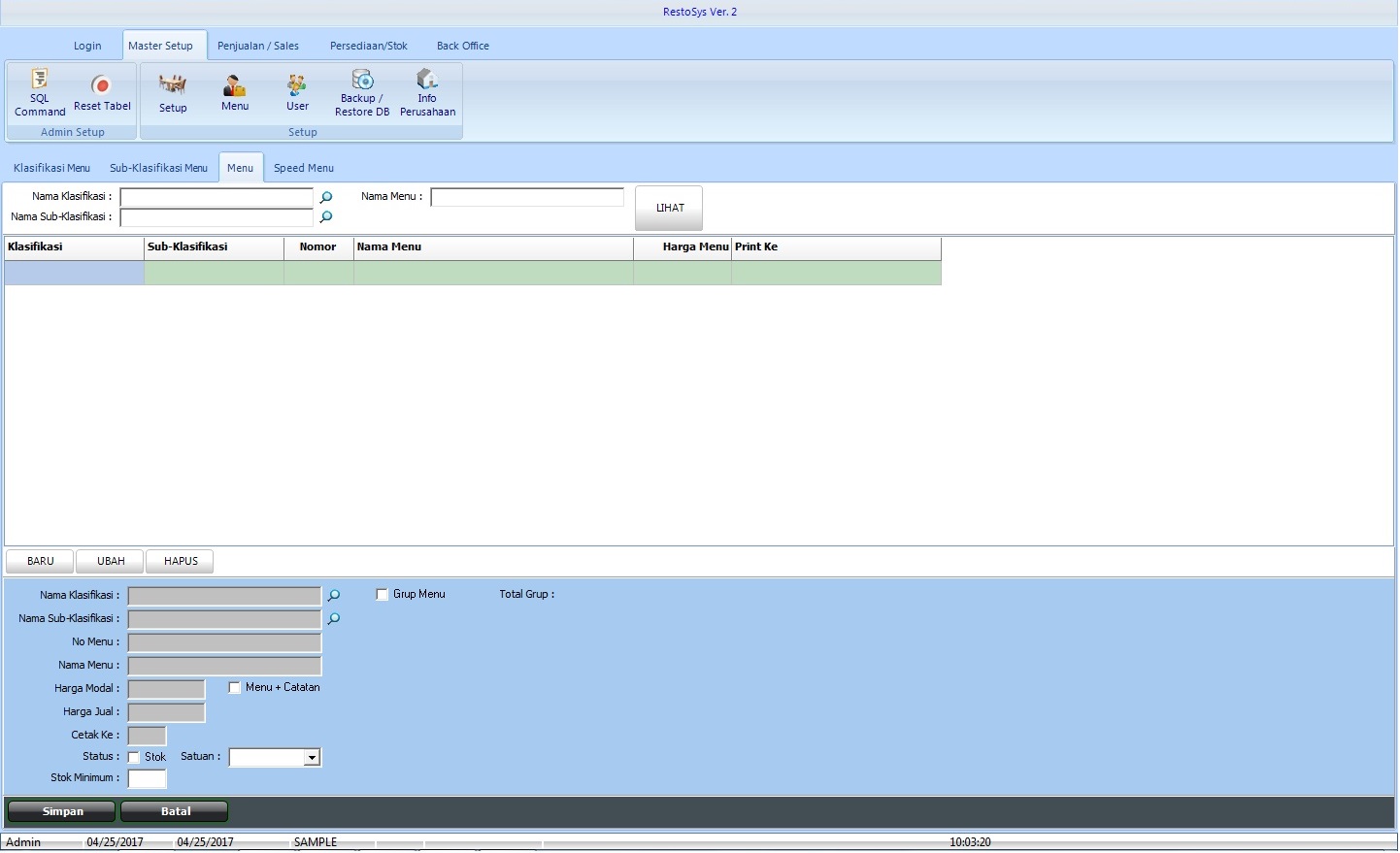Click the BARU button
Image resolution: width=1400 pixels, height=853 pixels.
tap(41, 562)
